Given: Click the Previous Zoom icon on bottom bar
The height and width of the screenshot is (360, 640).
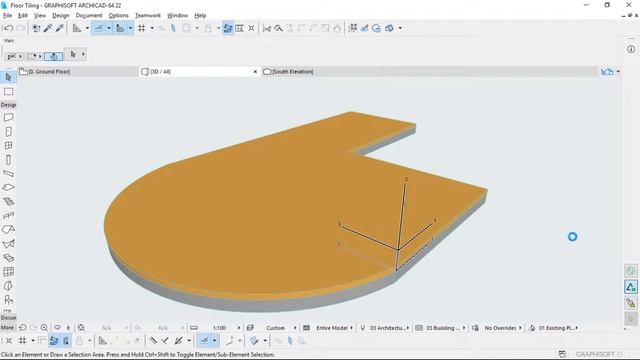Looking at the screenshot, I should tap(23, 328).
